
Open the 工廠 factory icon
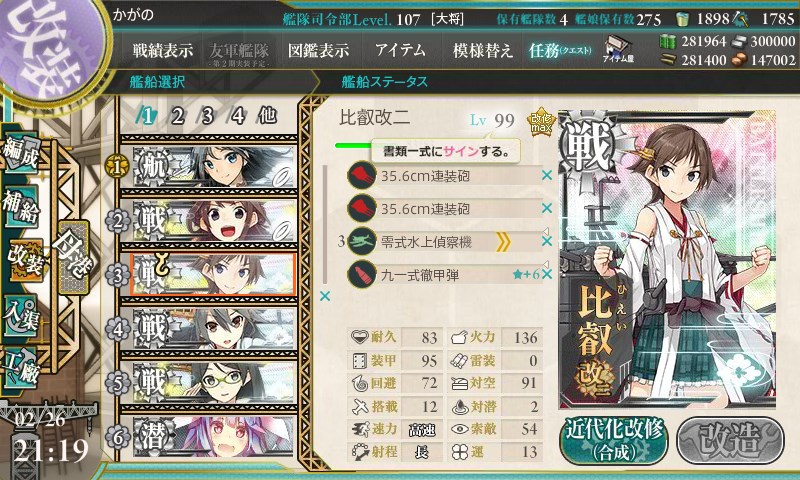pos(20,368)
